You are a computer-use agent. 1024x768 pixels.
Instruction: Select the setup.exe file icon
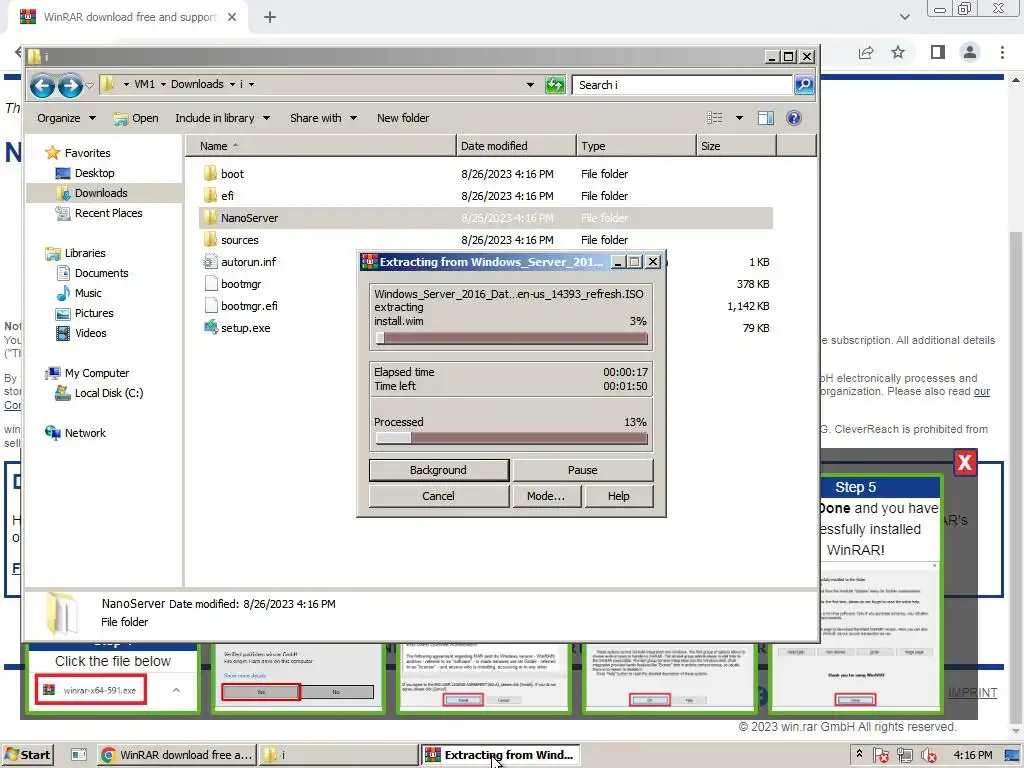point(210,328)
